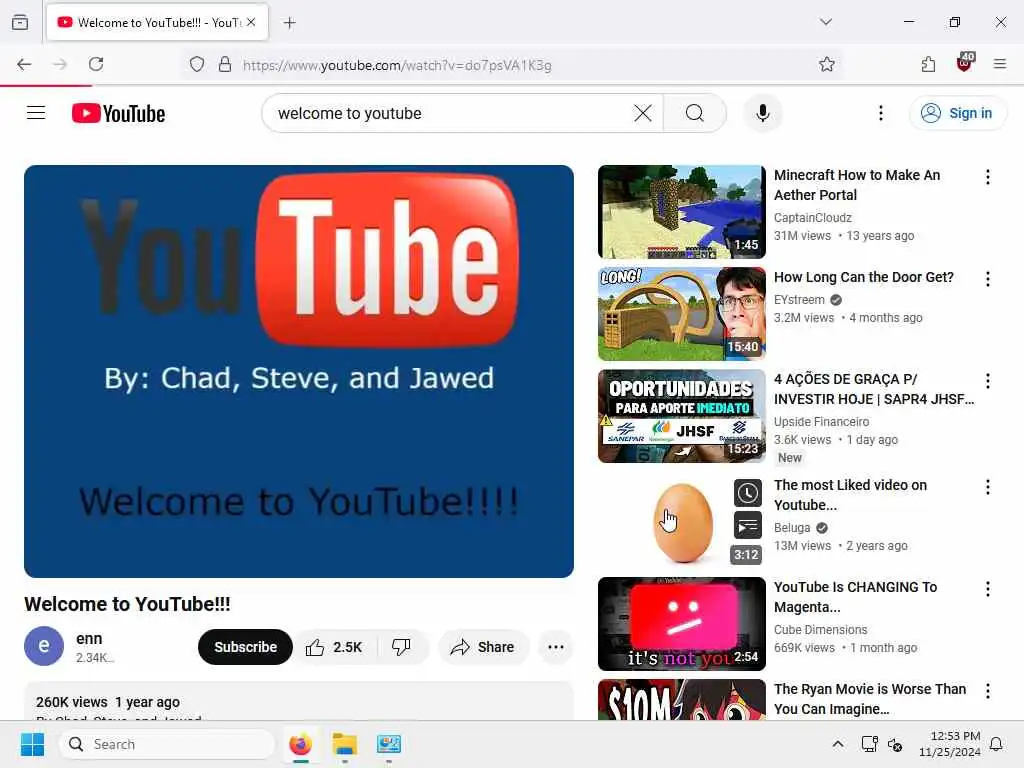This screenshot has height=768, width=1024.
Task: Add egg video to queue
Action: [748, 526]
